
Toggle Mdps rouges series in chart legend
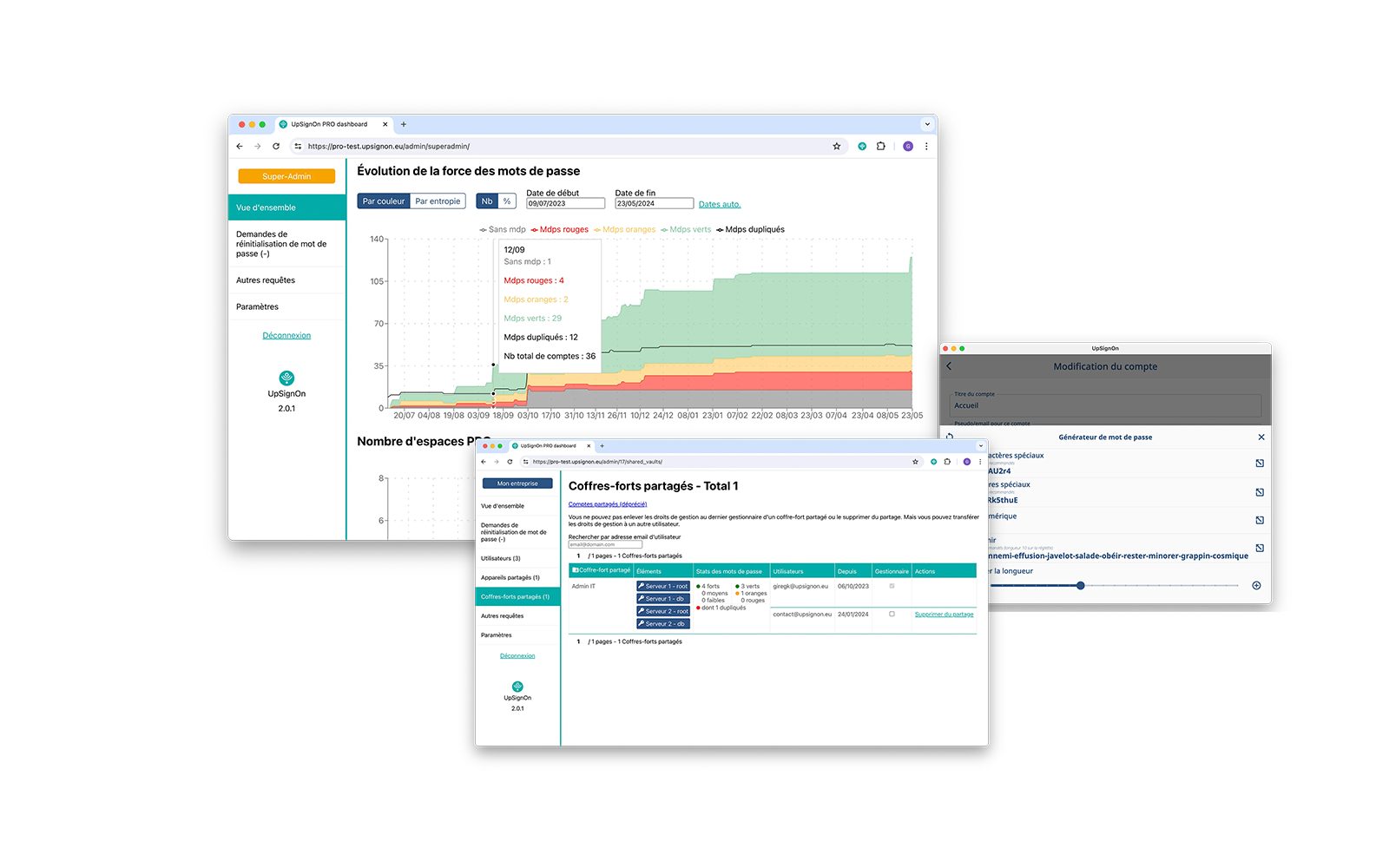[x=559, y=230]
